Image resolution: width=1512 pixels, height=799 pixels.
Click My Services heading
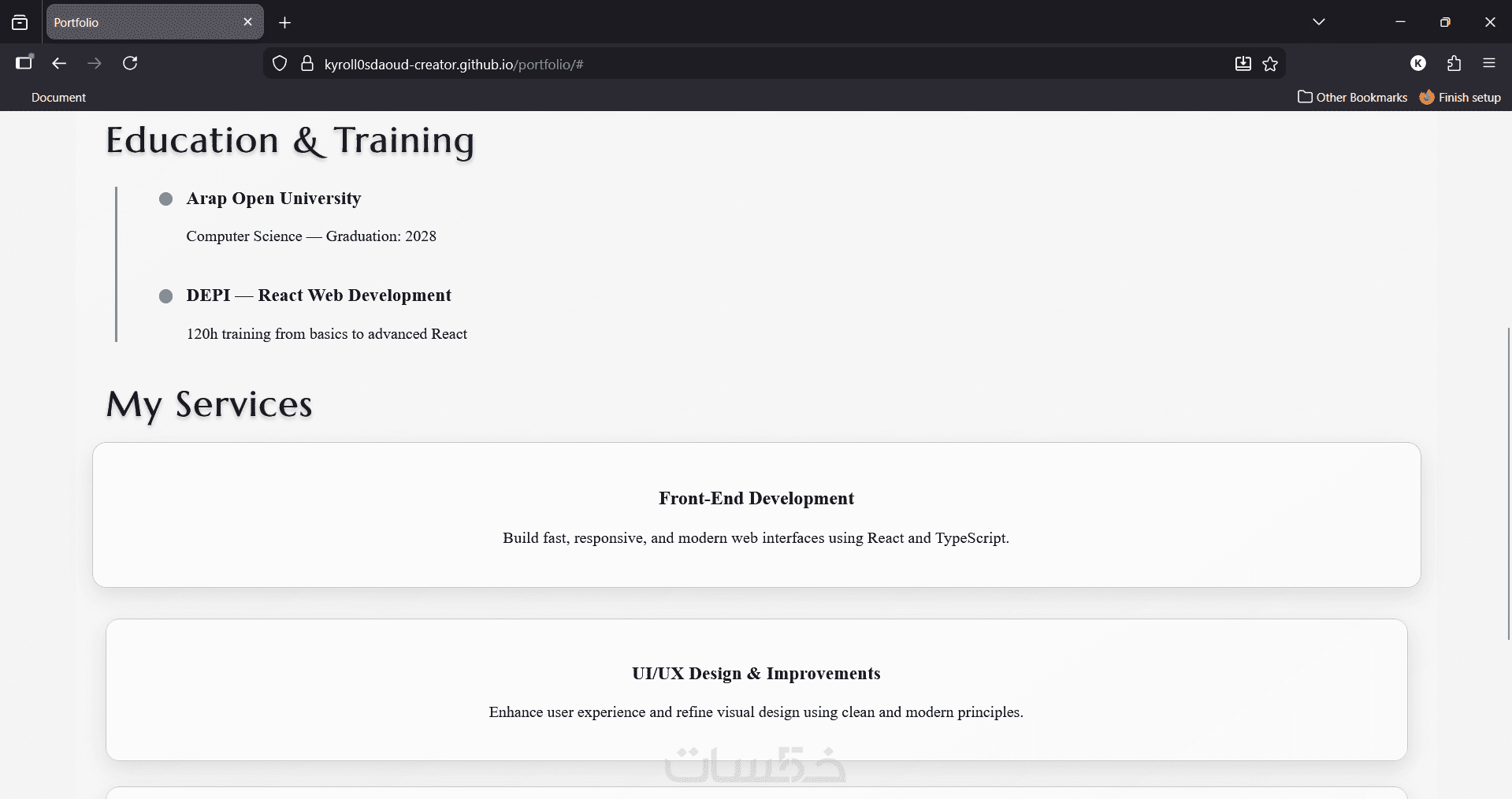209,405
